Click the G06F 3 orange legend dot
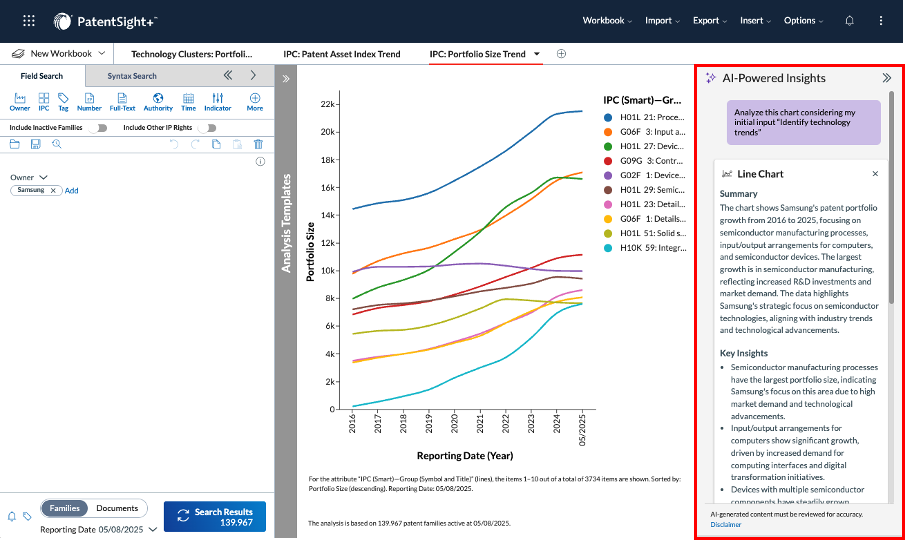Image resolution: width=910 pixels, height=546 pixels. pyautogui.click(x=608, y=132)
